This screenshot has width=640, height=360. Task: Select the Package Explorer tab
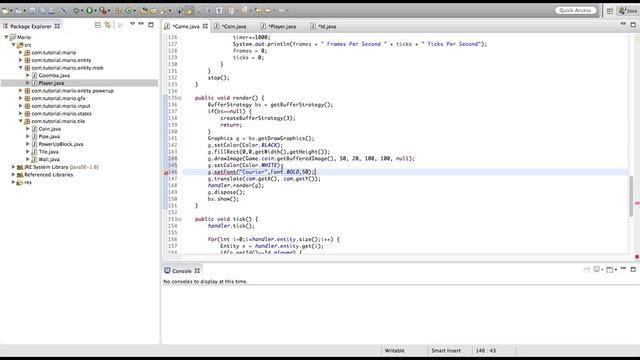31,26
